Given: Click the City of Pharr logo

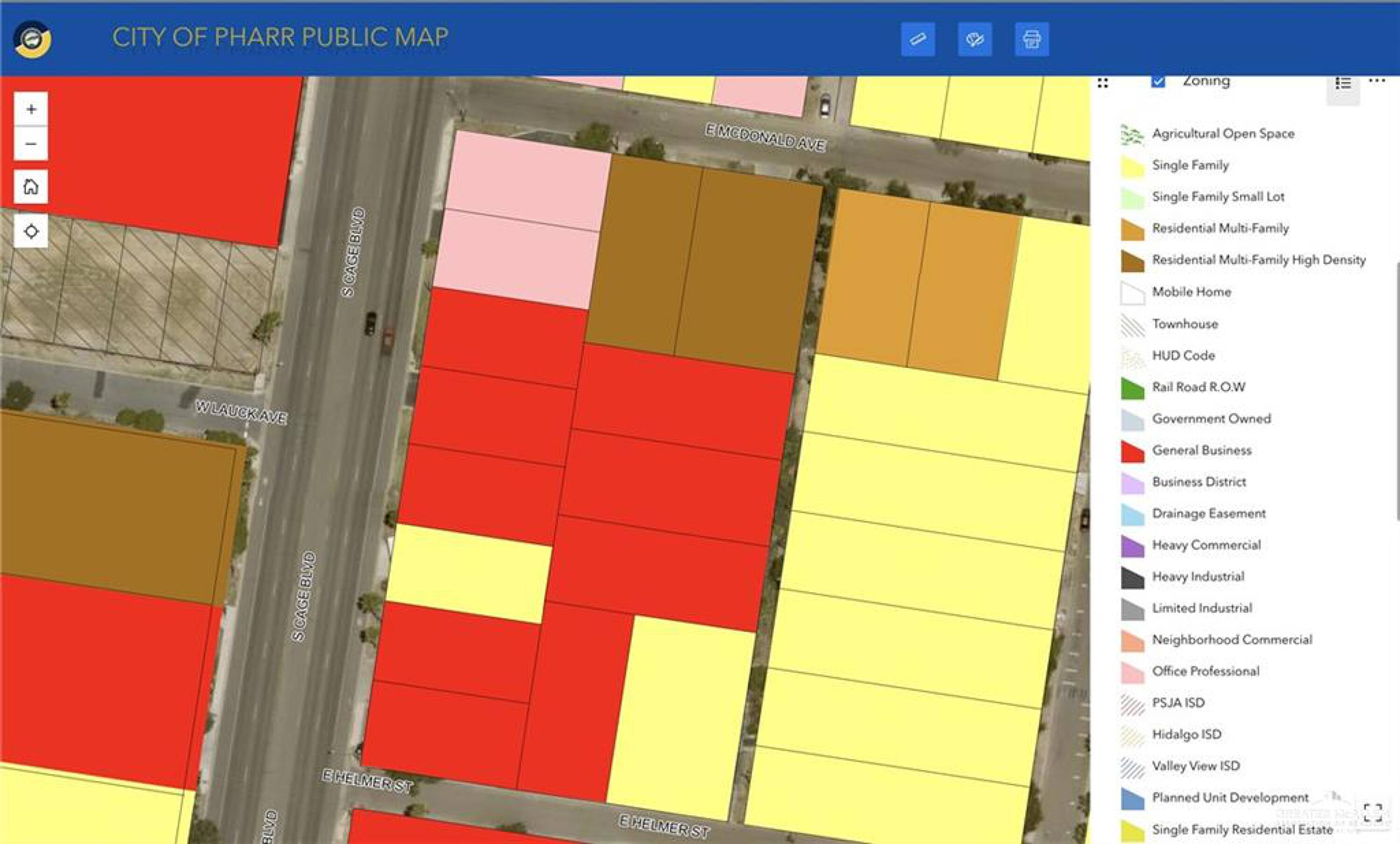Looking at the screenshot, I should point(32,39).
